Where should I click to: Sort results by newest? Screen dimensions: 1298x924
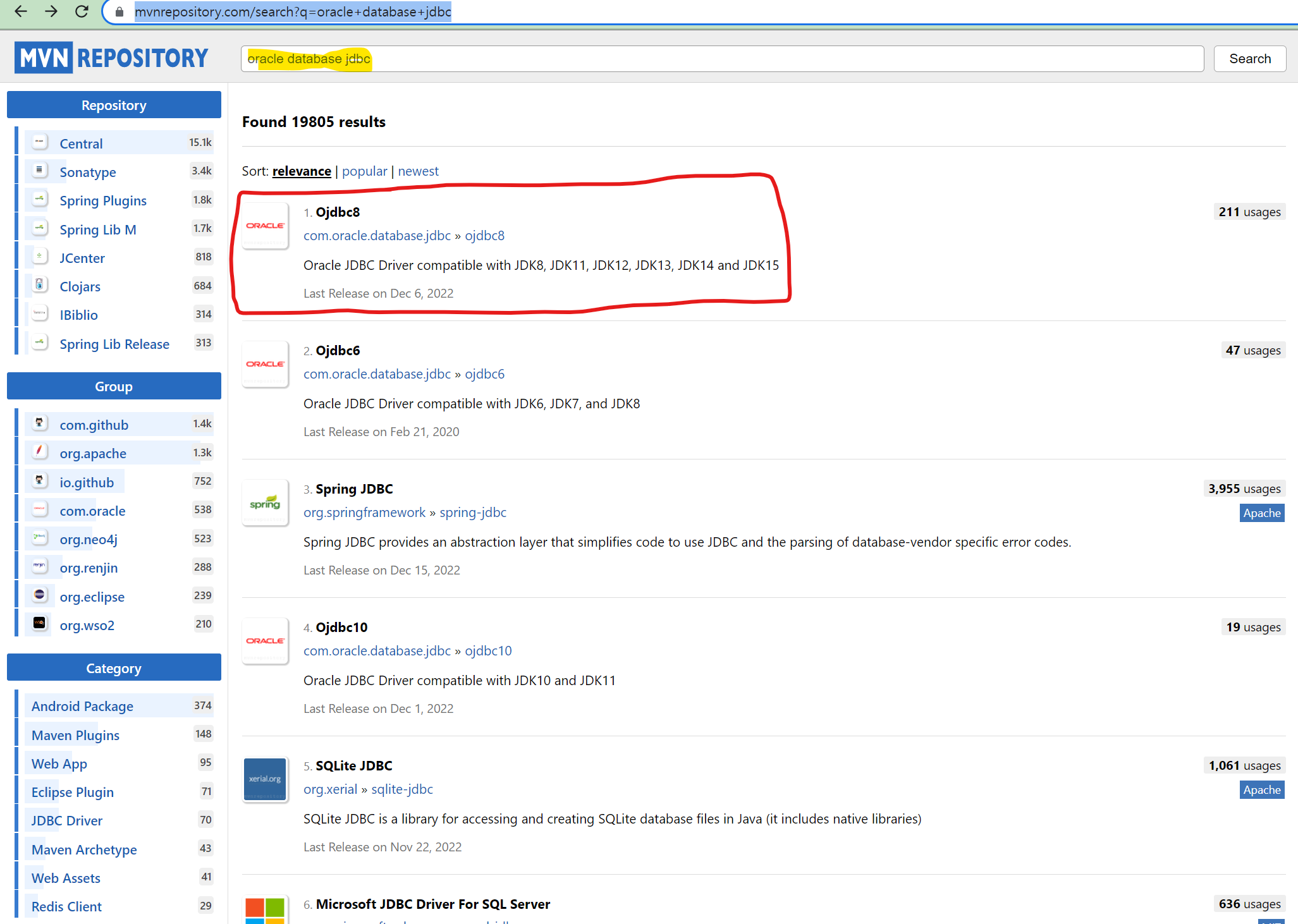(418, 171)
